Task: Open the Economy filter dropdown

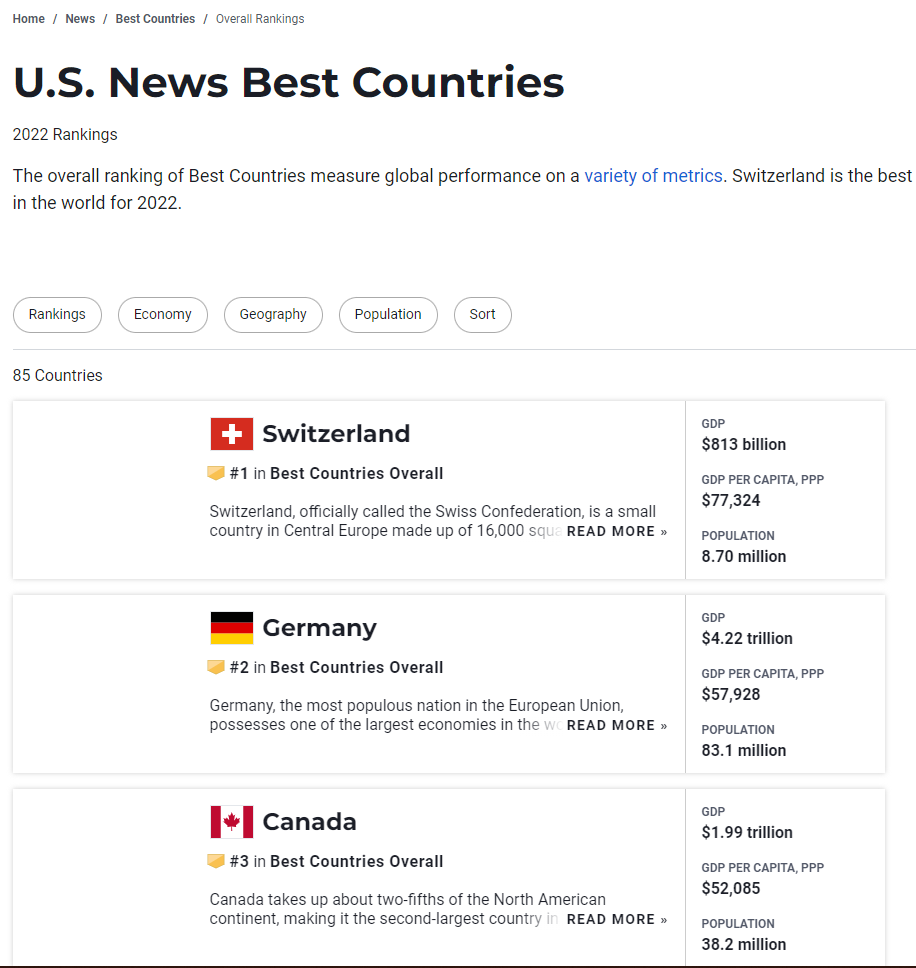Action: point(162,314)
